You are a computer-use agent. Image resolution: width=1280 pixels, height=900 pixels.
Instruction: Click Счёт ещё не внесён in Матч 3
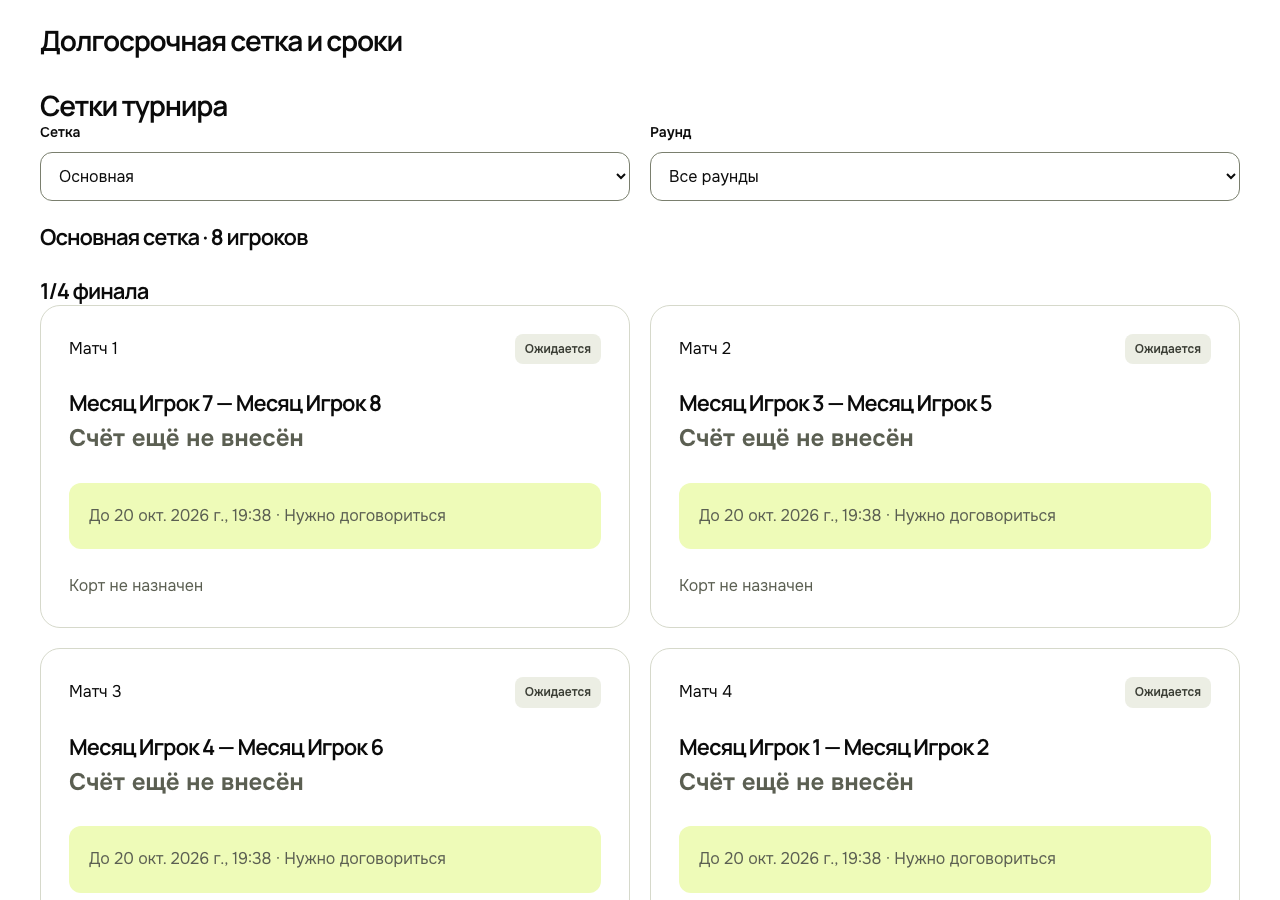[186, 782]
